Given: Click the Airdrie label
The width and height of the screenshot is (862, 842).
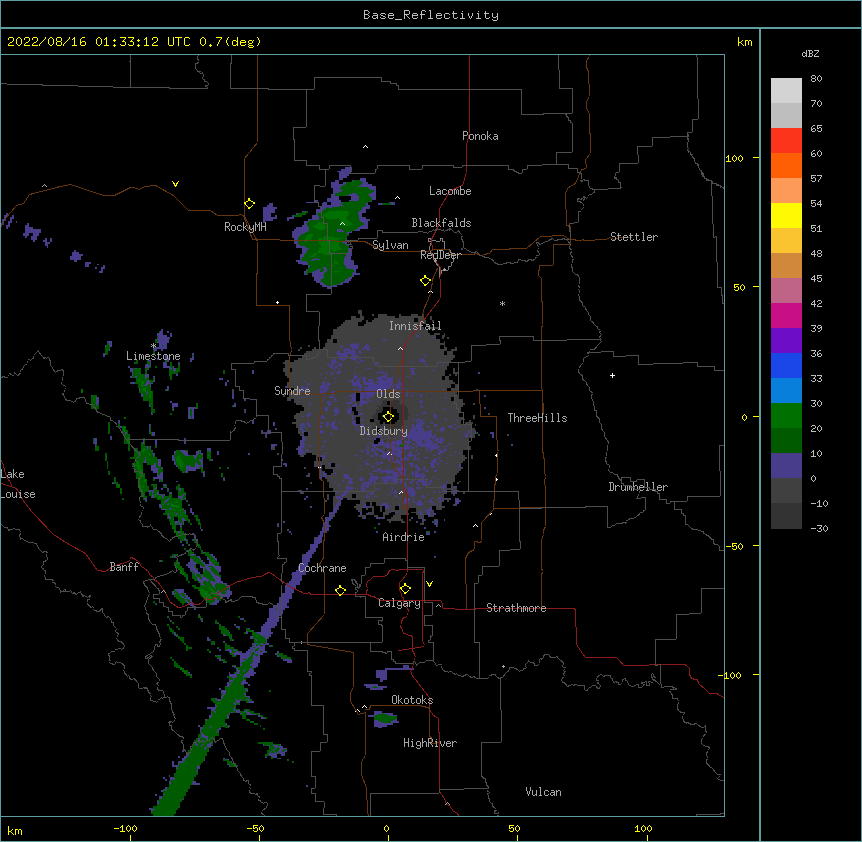Looking at the screenshot, I should tap(404, 537).
